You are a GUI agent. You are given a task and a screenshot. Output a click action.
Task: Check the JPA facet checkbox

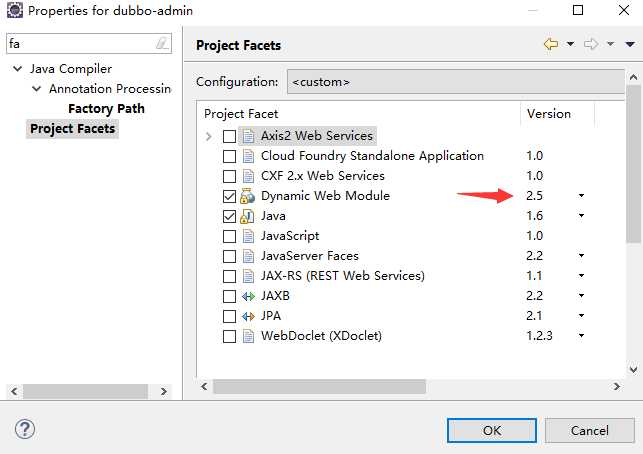[229, 316]
